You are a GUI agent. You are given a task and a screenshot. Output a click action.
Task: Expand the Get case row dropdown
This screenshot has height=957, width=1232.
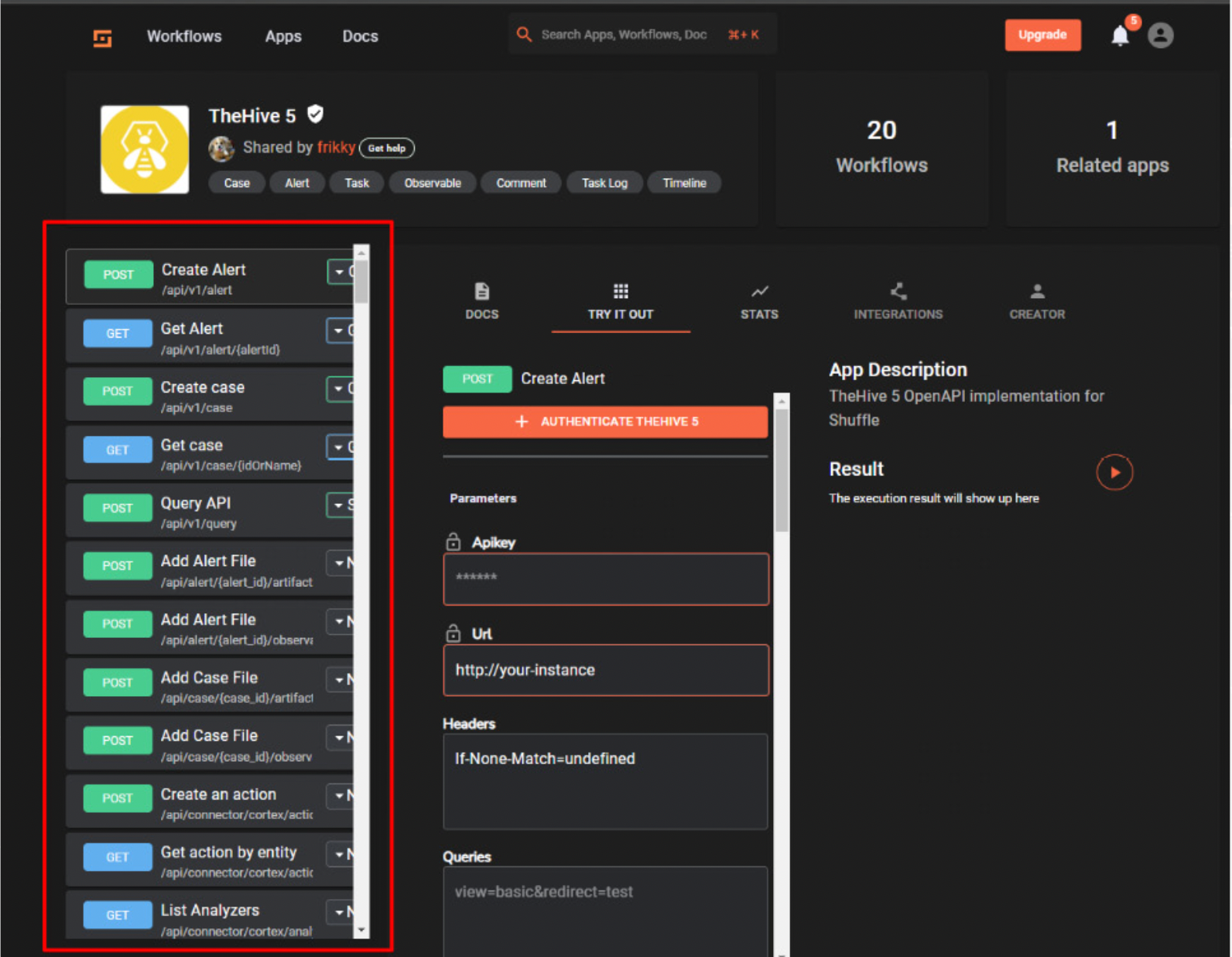point(339,447)
